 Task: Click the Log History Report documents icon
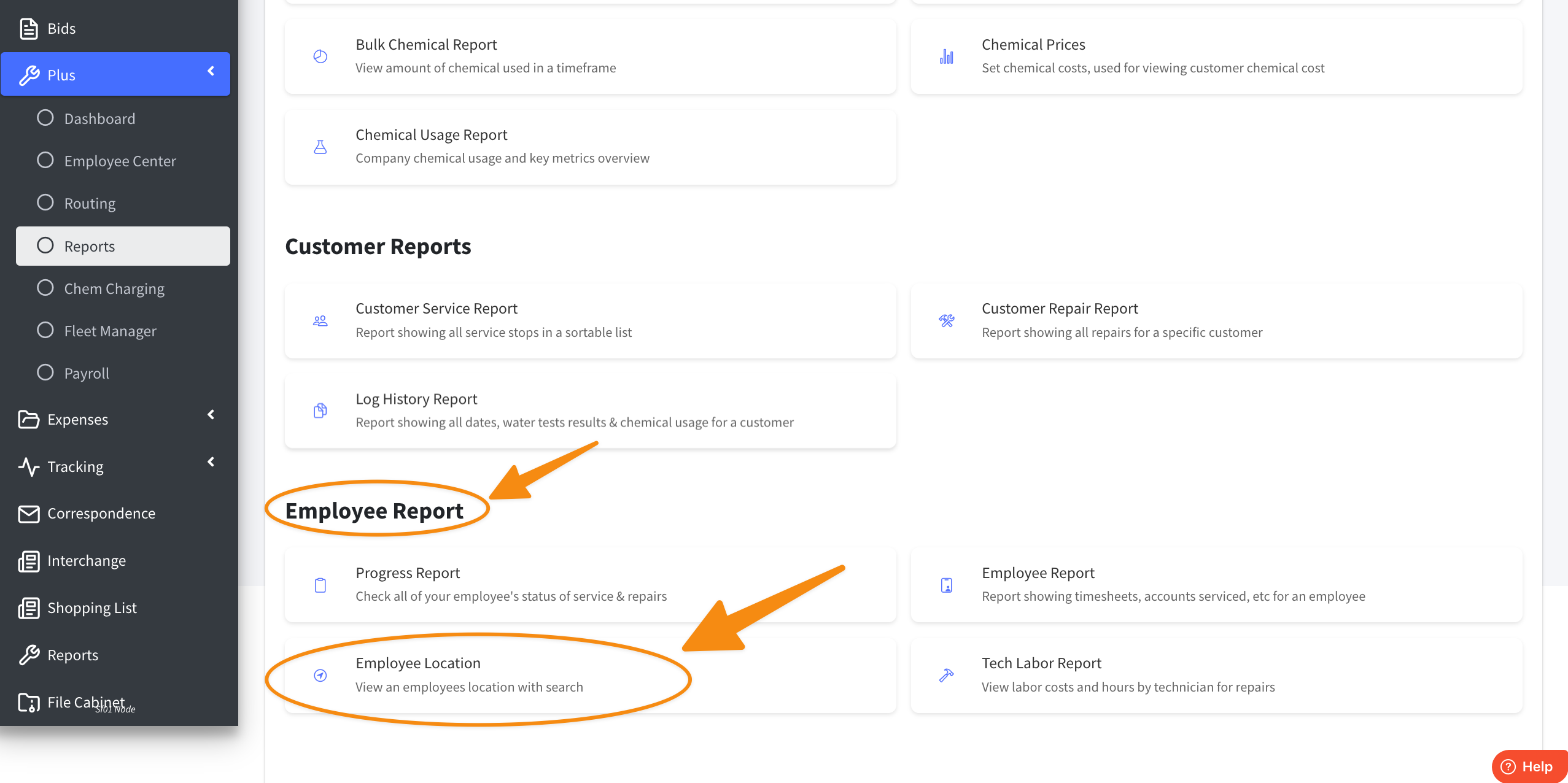click(x=320, y=411)
